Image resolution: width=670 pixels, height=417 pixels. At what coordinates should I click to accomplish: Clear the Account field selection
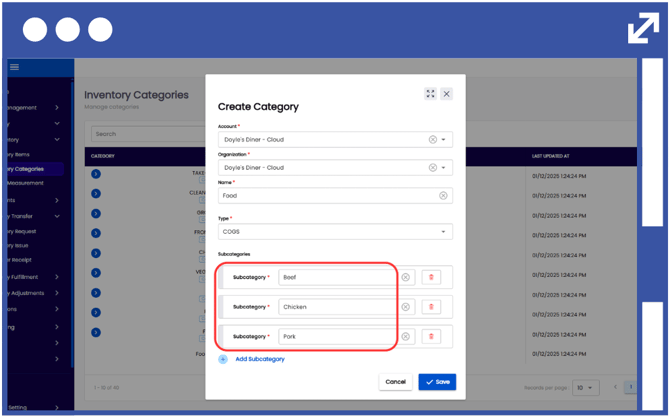[433, 140]
